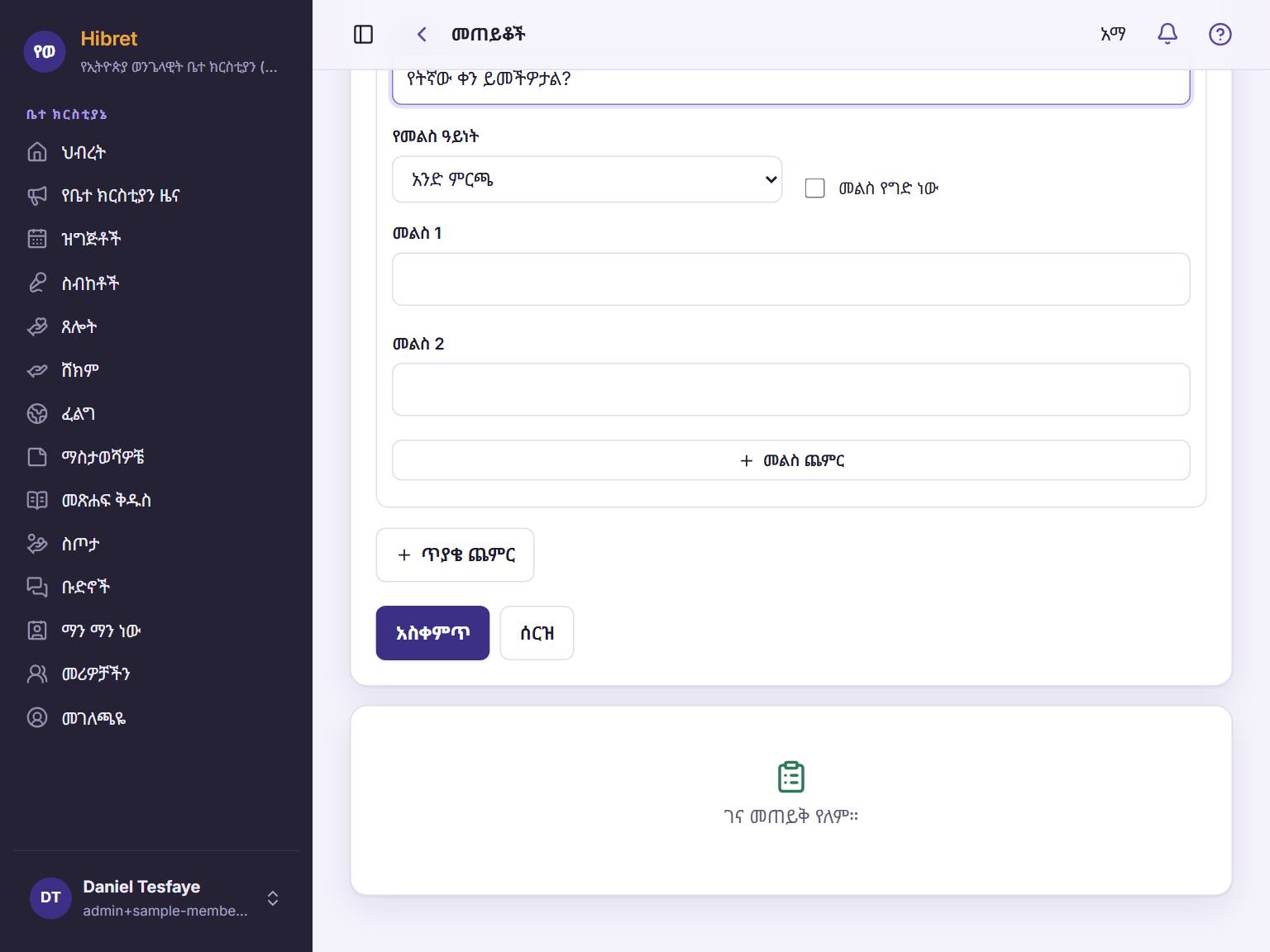Click the Hibret organization logo
Screen dimensions: 1270x952
click(x=45, y=51)
